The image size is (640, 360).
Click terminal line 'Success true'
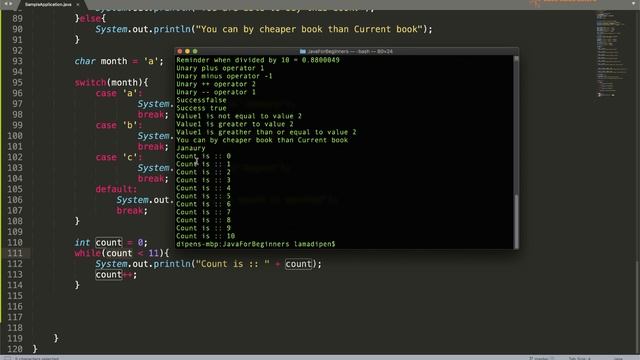click(201, 108)
